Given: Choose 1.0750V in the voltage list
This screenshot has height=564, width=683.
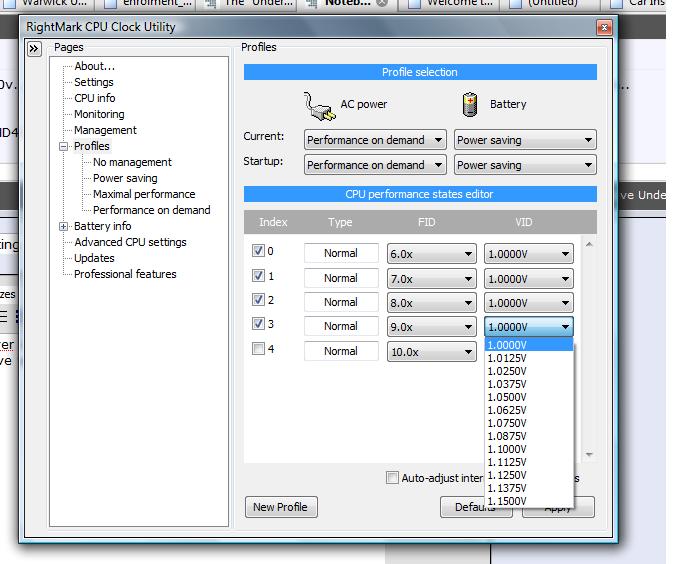Looking at the screenshot, I should pos(529,423).
